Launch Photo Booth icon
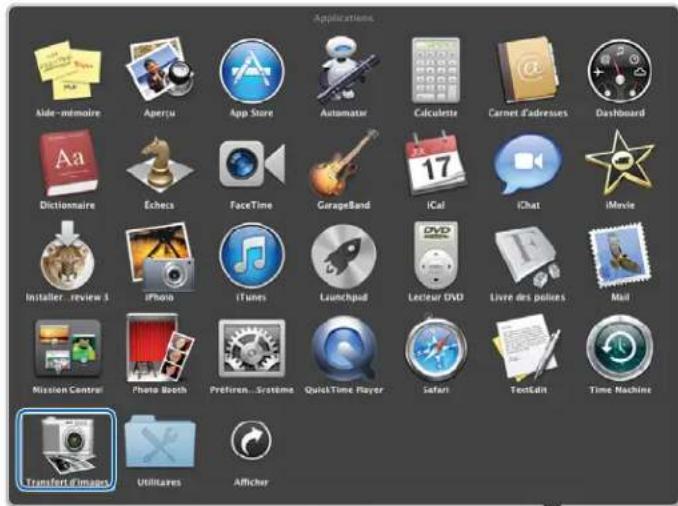Viewport: 678px width, 506px height. click(x=160, y=347)
